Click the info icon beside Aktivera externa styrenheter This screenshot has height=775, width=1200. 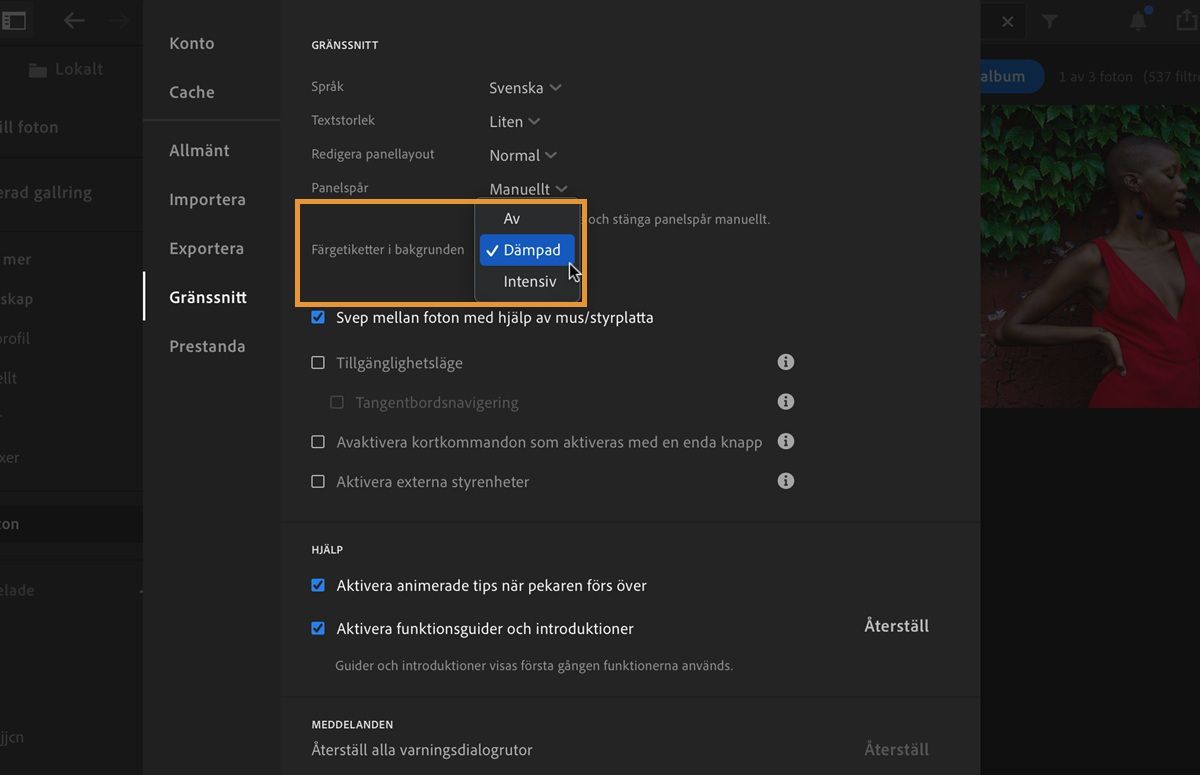pyautogui.click(x=786, y=481)
